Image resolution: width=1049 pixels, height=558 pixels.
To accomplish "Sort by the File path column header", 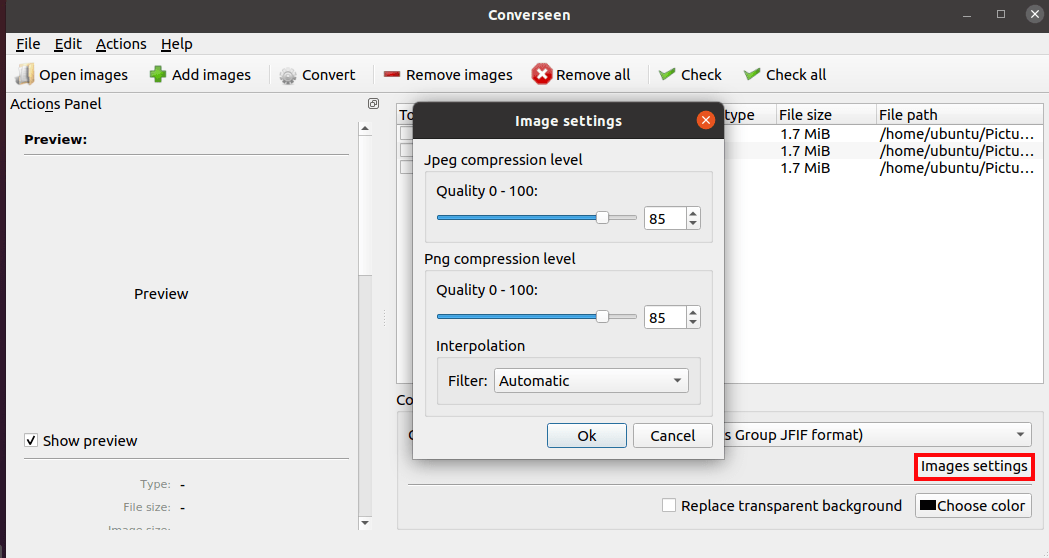I will point(959,114).
